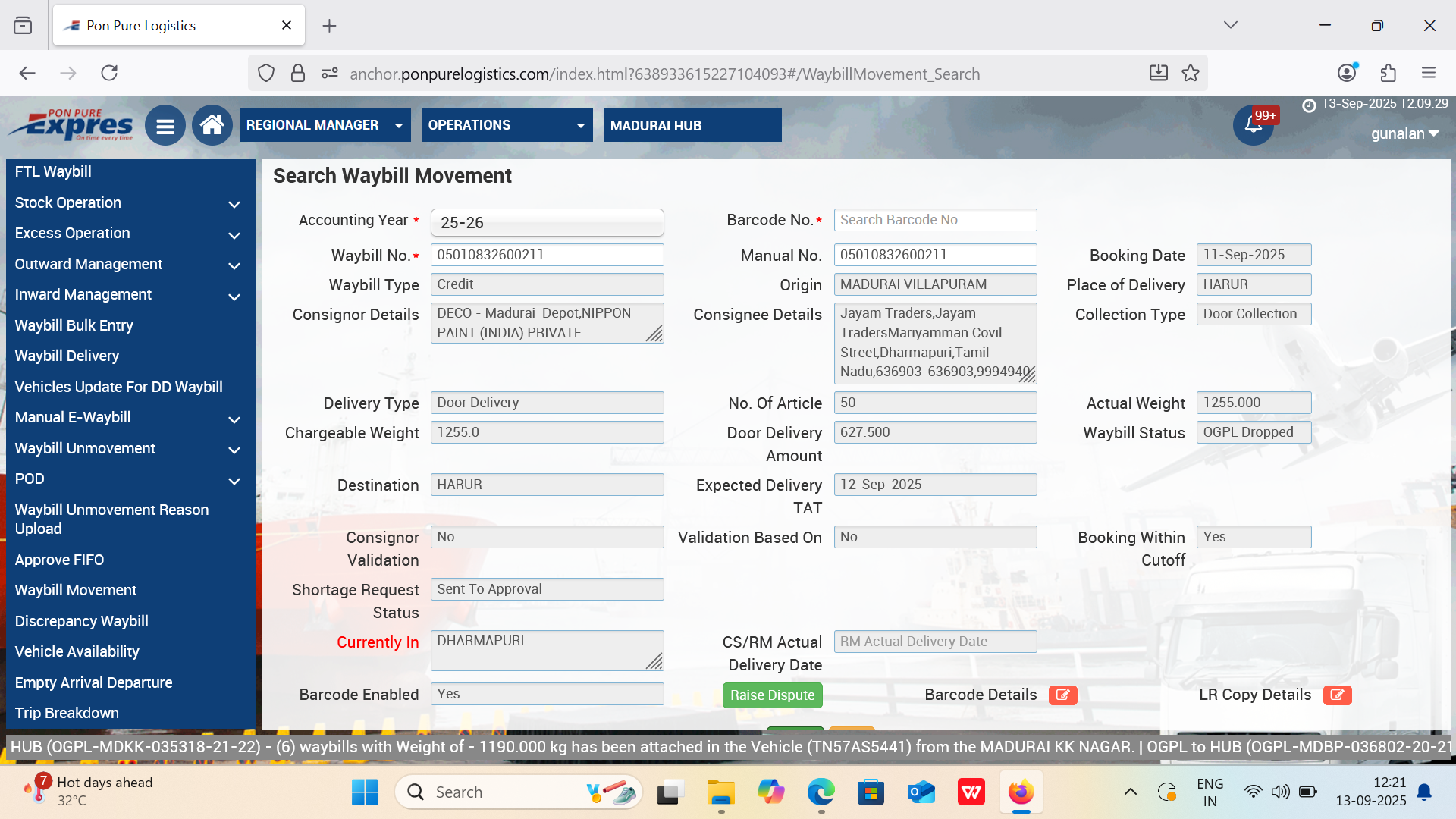
Task: Select Discrepancy Waybill menu item
Action: pos(81,621)
